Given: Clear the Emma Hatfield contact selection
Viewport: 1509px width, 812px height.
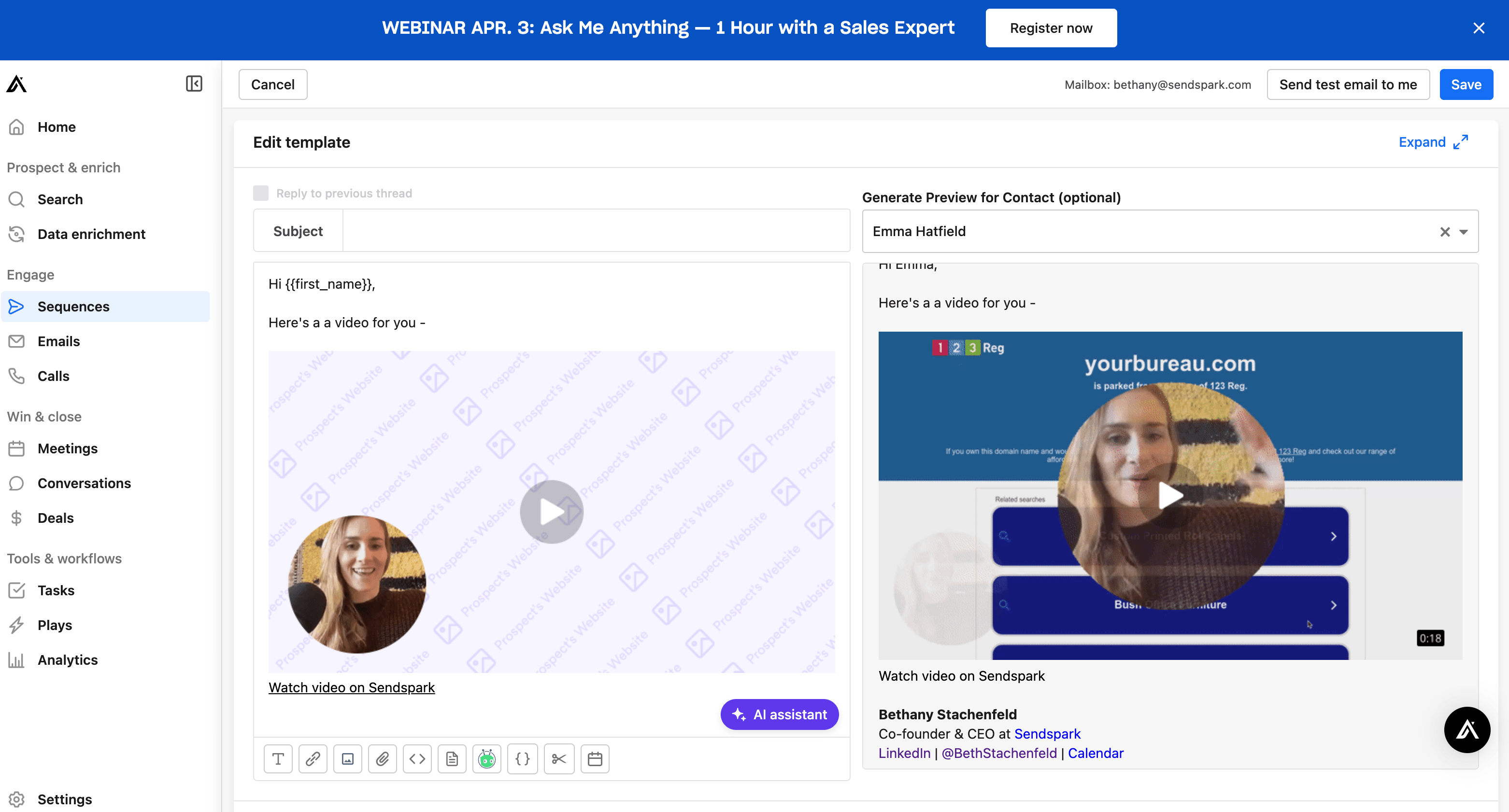Looking at the screenshot, I should point(1445,232).
